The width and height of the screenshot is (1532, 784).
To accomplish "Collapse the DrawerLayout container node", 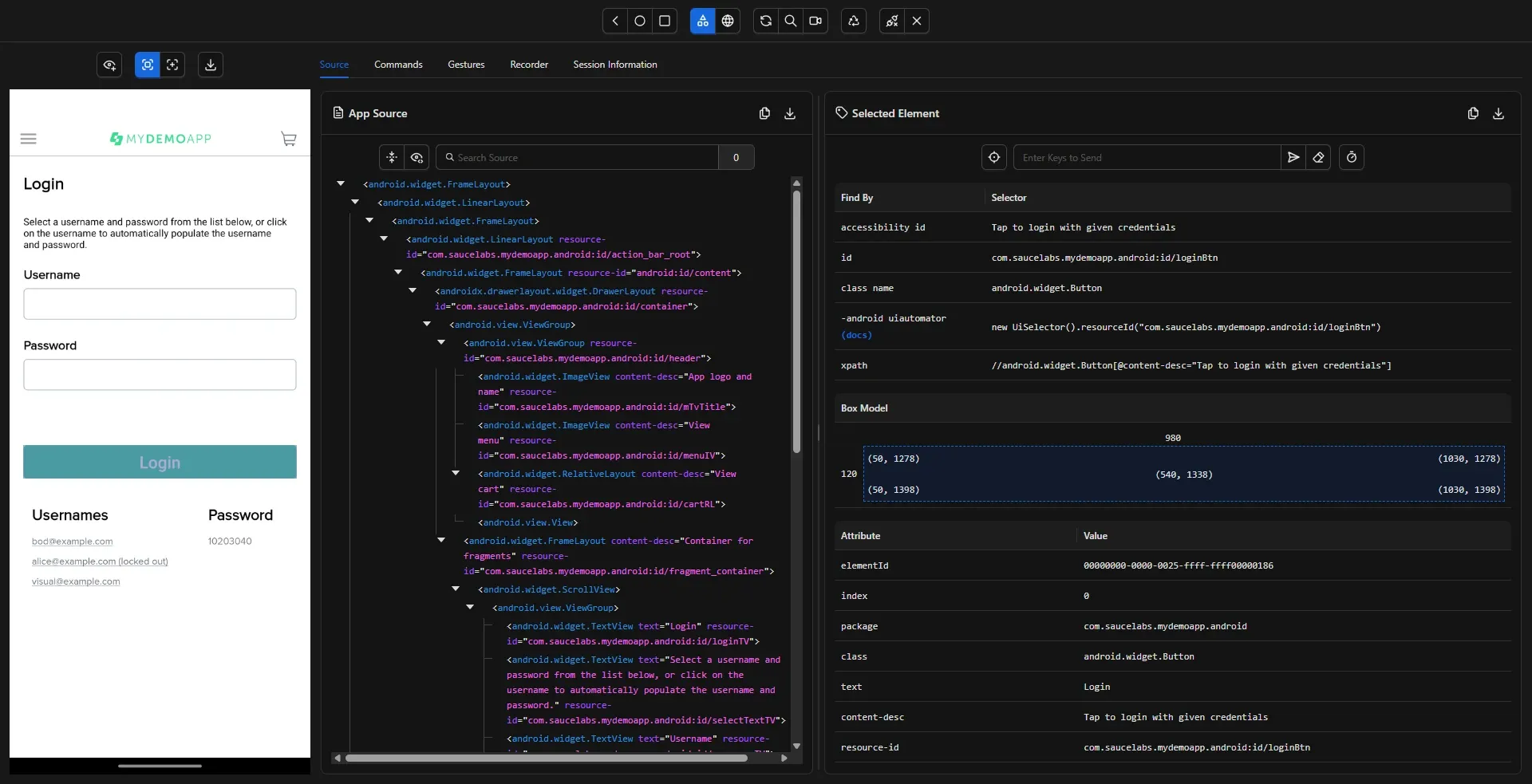I will pyautogui.click(x=413, y=291).
